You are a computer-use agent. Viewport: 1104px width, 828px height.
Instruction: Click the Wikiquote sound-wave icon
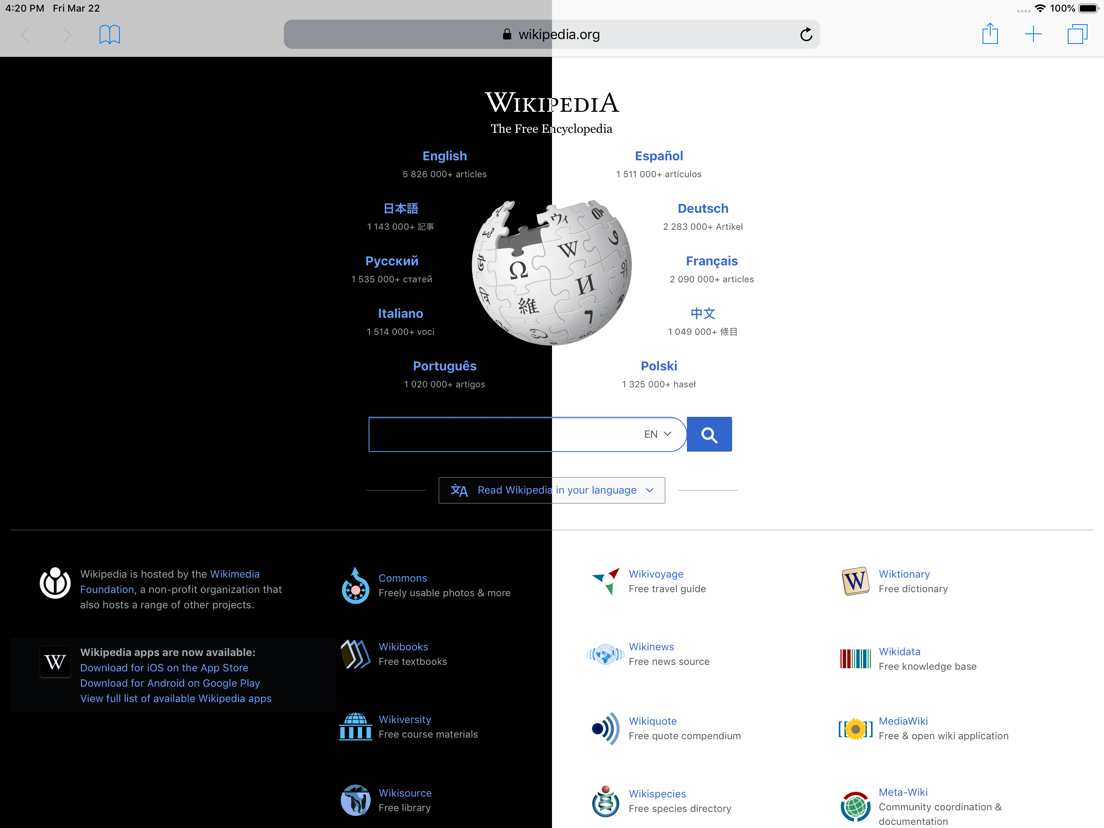606,728
